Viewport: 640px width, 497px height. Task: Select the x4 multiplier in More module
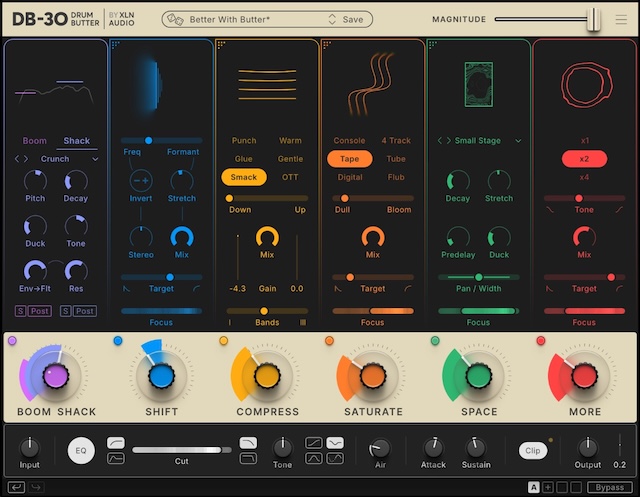pyautogui.click(x=584, y=177)
